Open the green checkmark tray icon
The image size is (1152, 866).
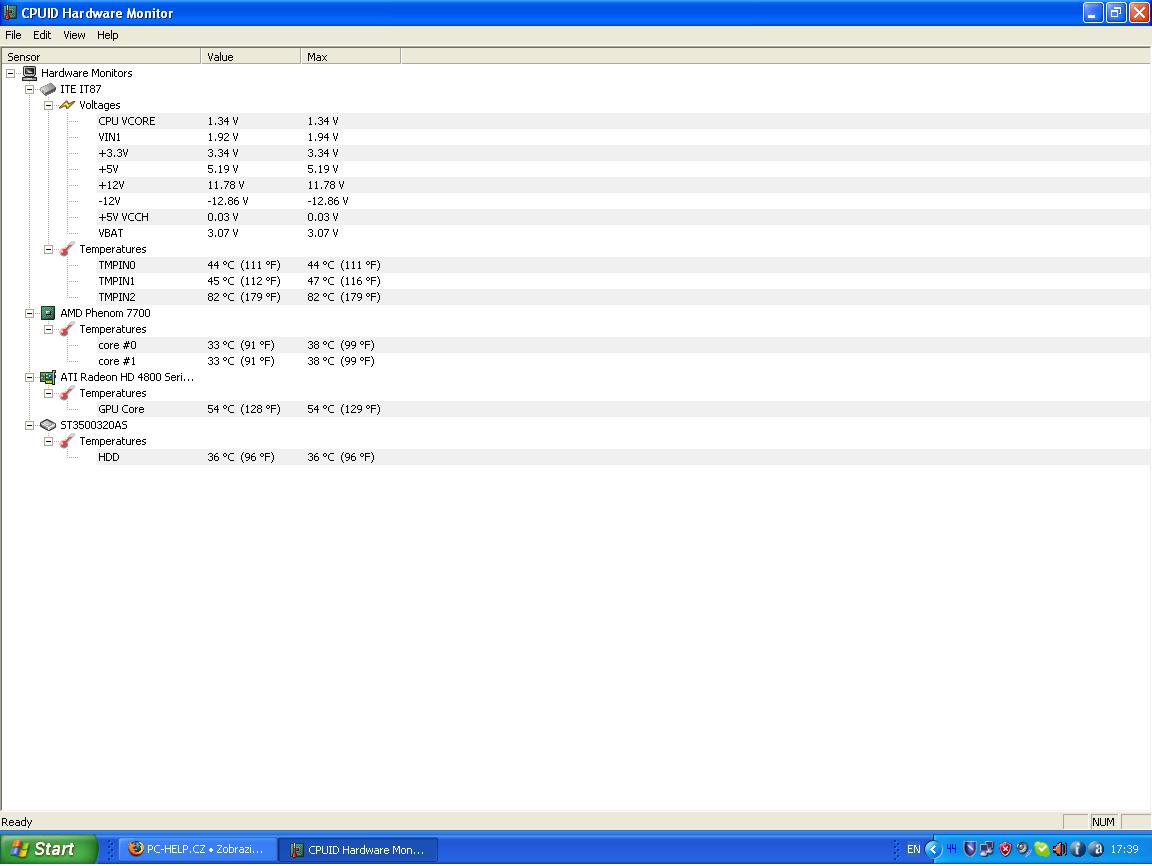click(1041, 849)
